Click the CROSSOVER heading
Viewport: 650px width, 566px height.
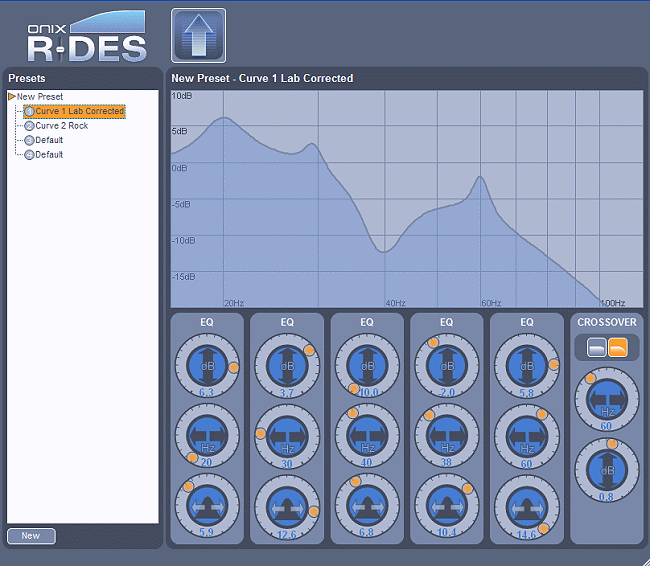coord(607,322)
